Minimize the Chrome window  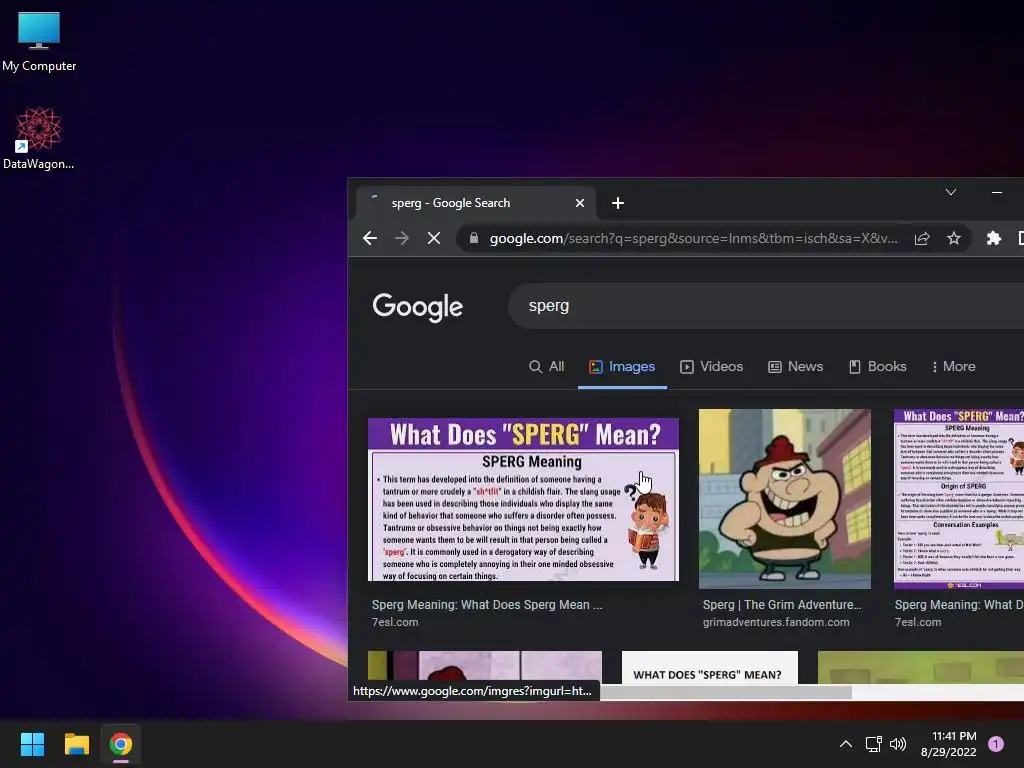pyautogui.click(x=997, y=192)
